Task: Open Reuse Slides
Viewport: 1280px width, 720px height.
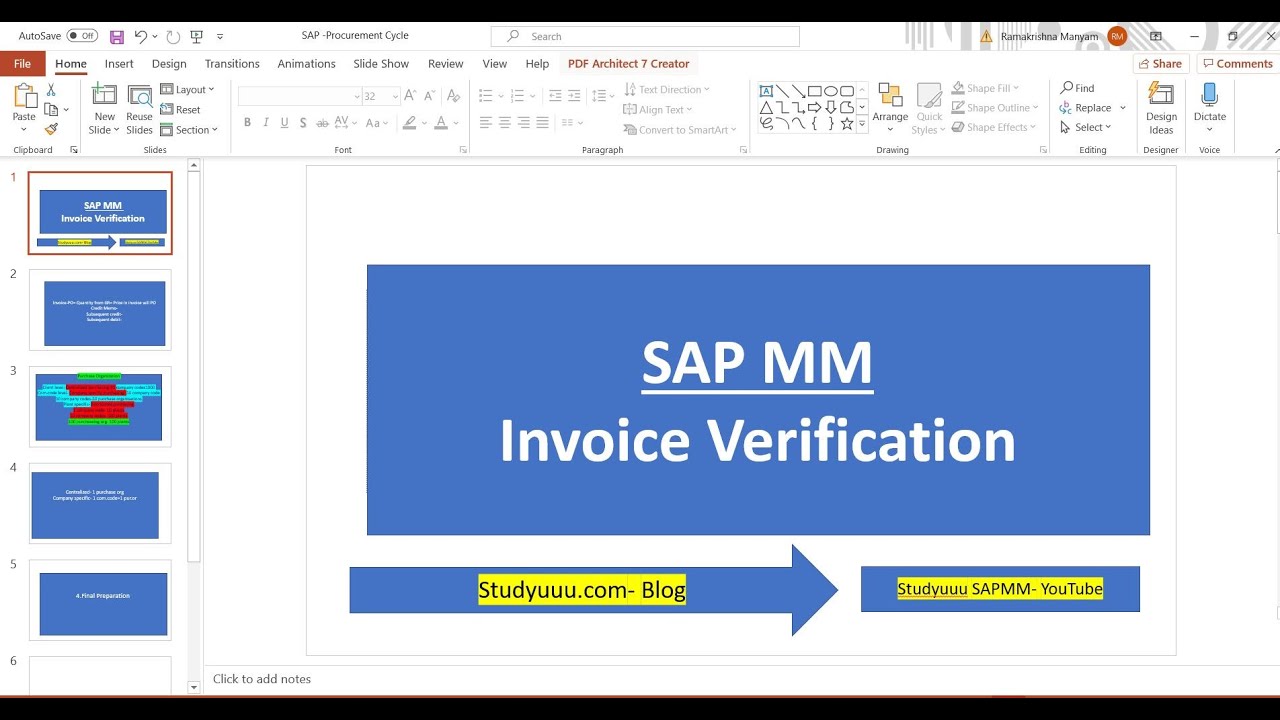Action: click(x=140, y=110)
